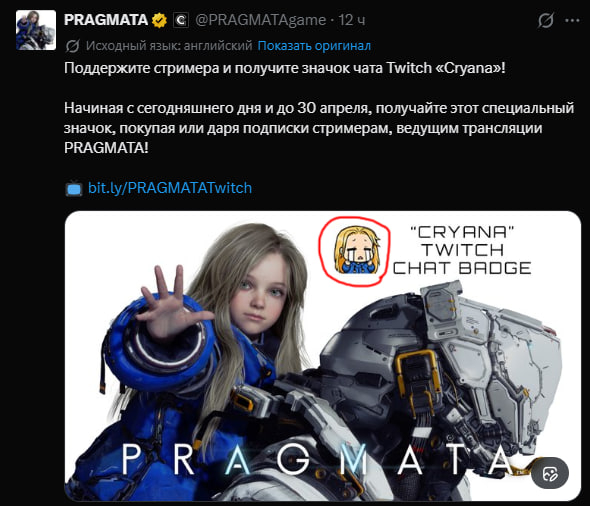Open Grok explain icon in post header
This screenshot has height=506, width=590.
click(546, 20)
